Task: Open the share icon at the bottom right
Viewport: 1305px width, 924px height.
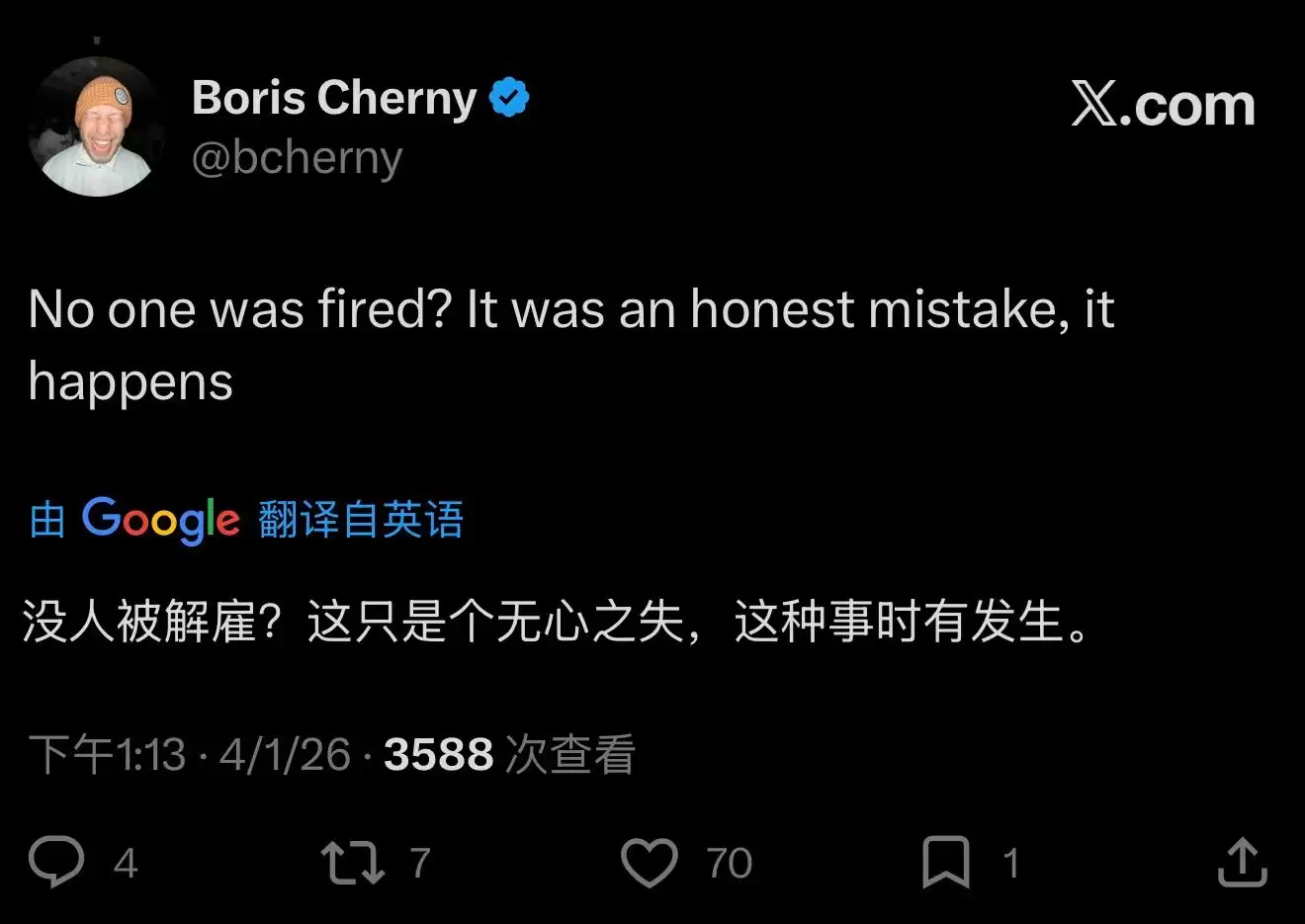Action: 1242,862
